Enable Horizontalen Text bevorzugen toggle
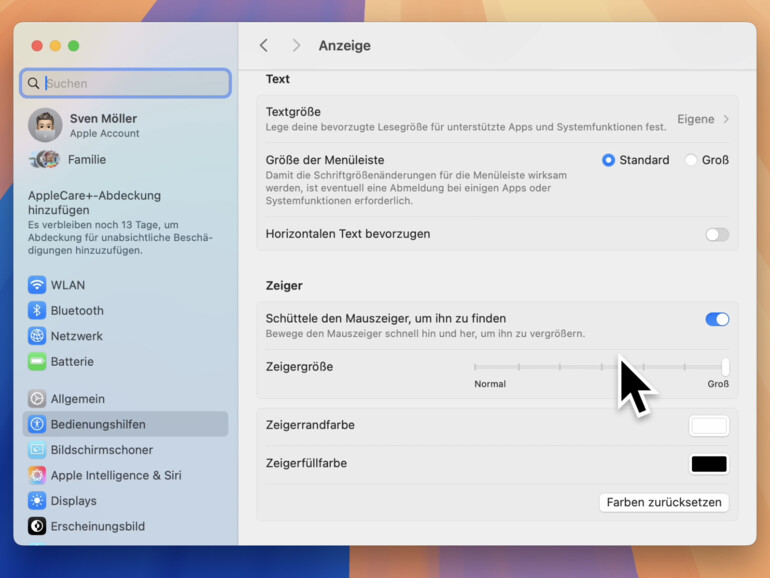This screenshot has height=578, width=770. click(x=716, y=235)
